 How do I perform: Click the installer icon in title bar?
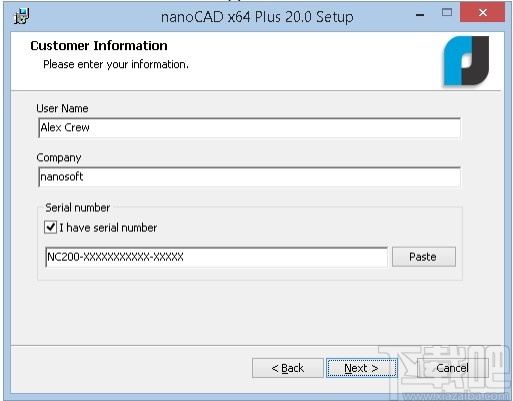[x=22, y=16]
